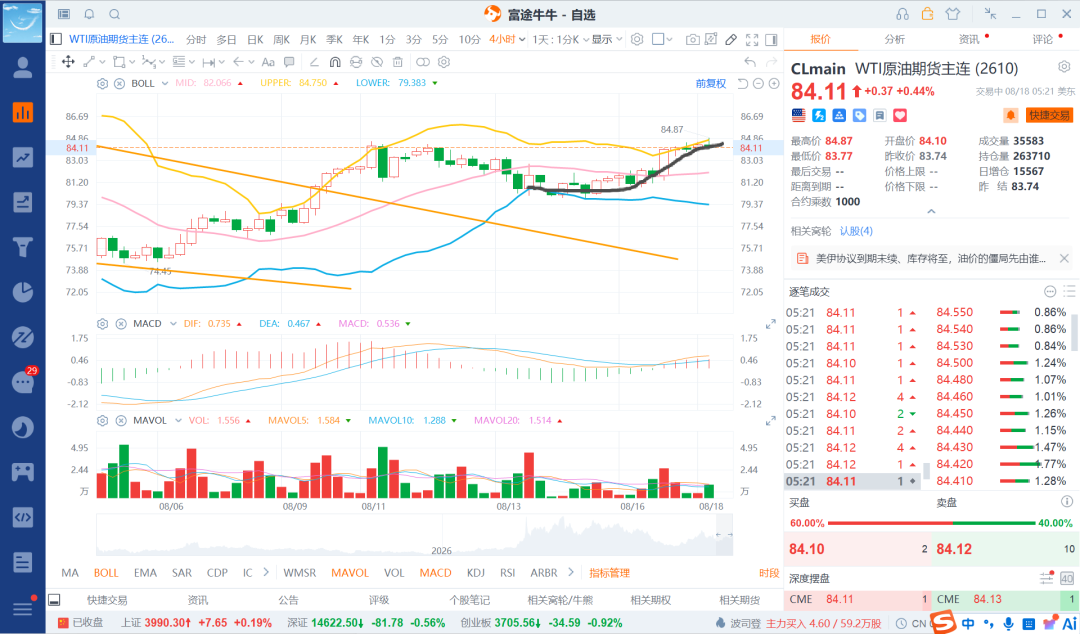Open the 指标管理 link
Image resolution: width=1080 pixels, height=634 pixels.
click(x=610, y=573)
